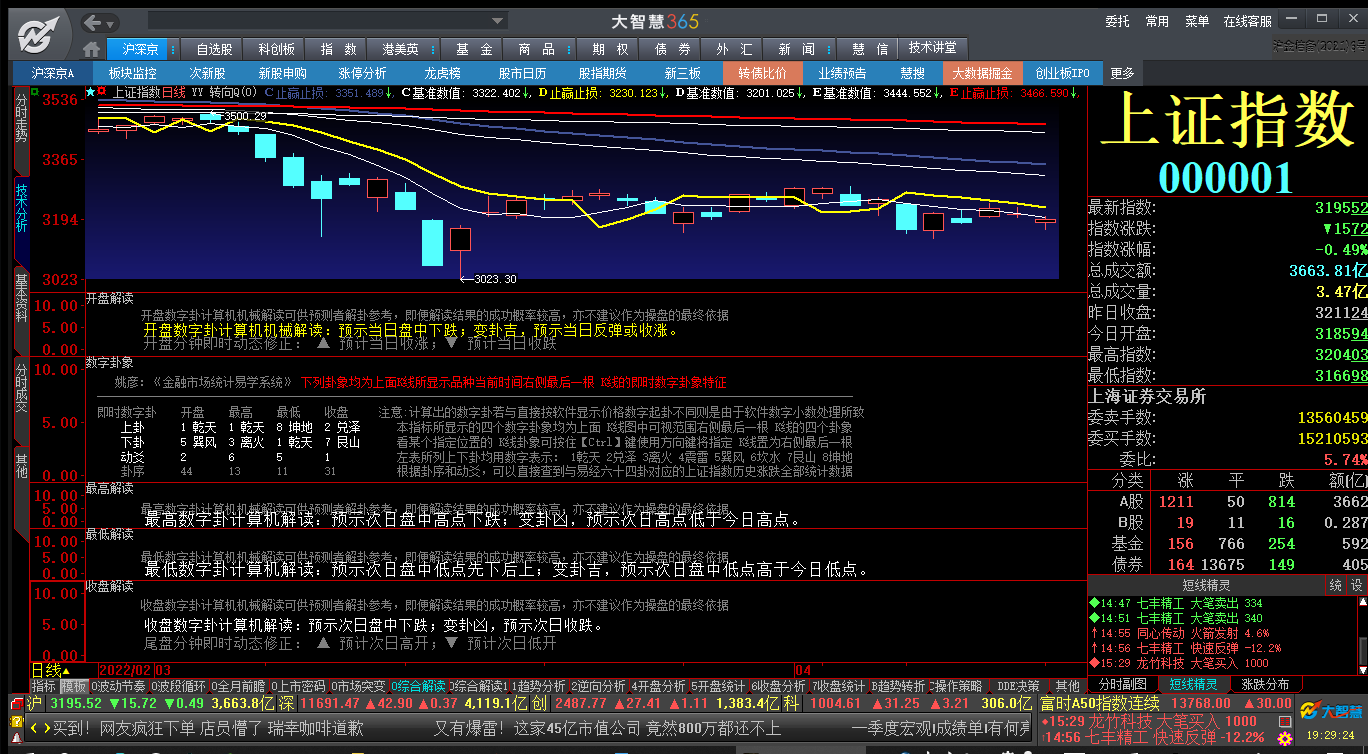Click 次新股 in the sub toolbar

click(x=208, y=73)
